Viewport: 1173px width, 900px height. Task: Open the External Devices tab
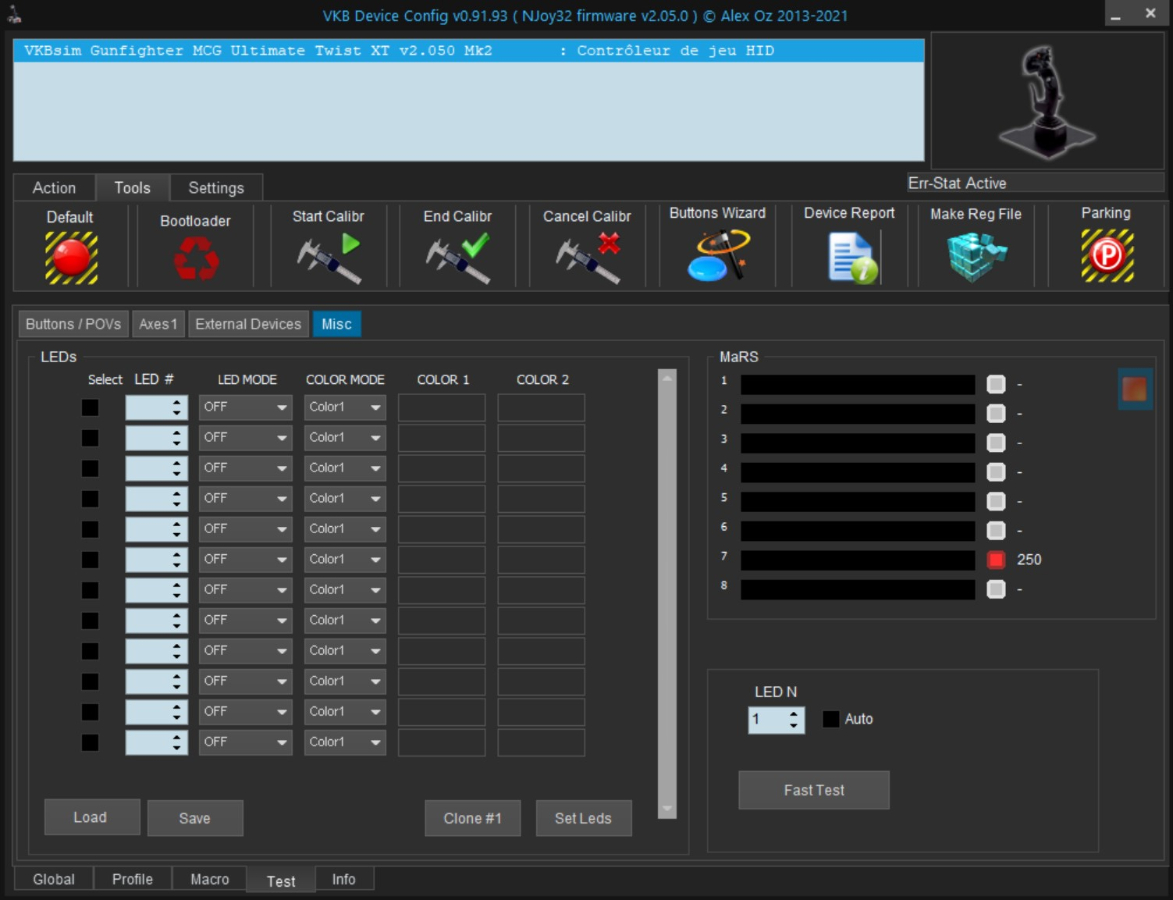[248, 324]
